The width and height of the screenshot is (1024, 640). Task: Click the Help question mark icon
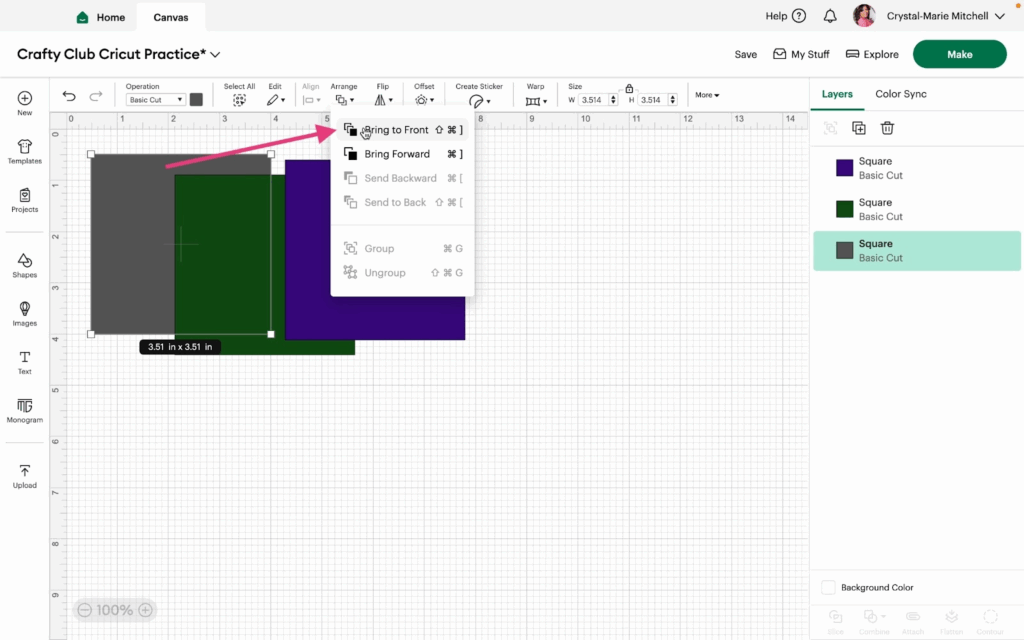[799, 16]
